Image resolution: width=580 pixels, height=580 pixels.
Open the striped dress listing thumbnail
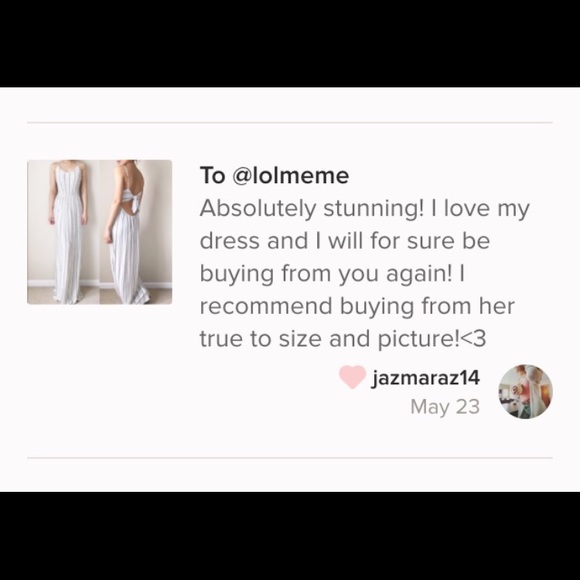click(100, 232)
